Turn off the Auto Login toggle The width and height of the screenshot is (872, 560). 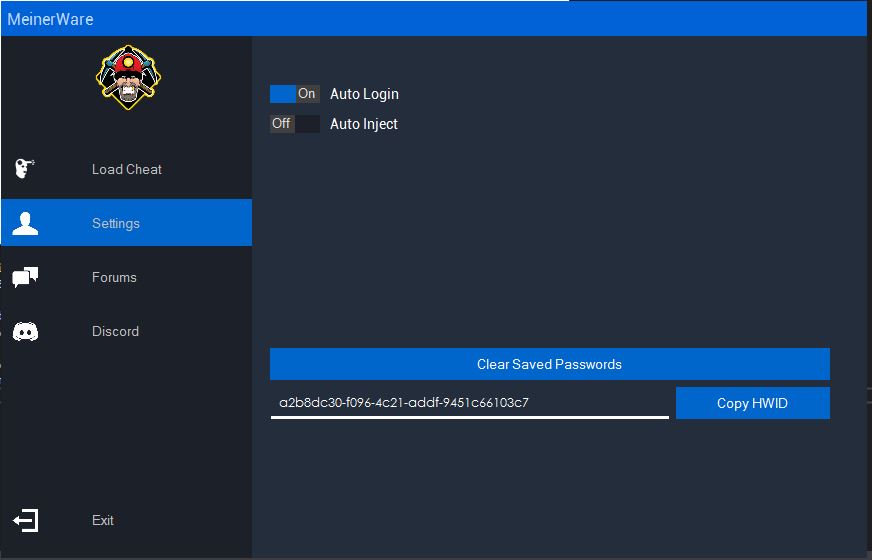[x=295, y=94]
